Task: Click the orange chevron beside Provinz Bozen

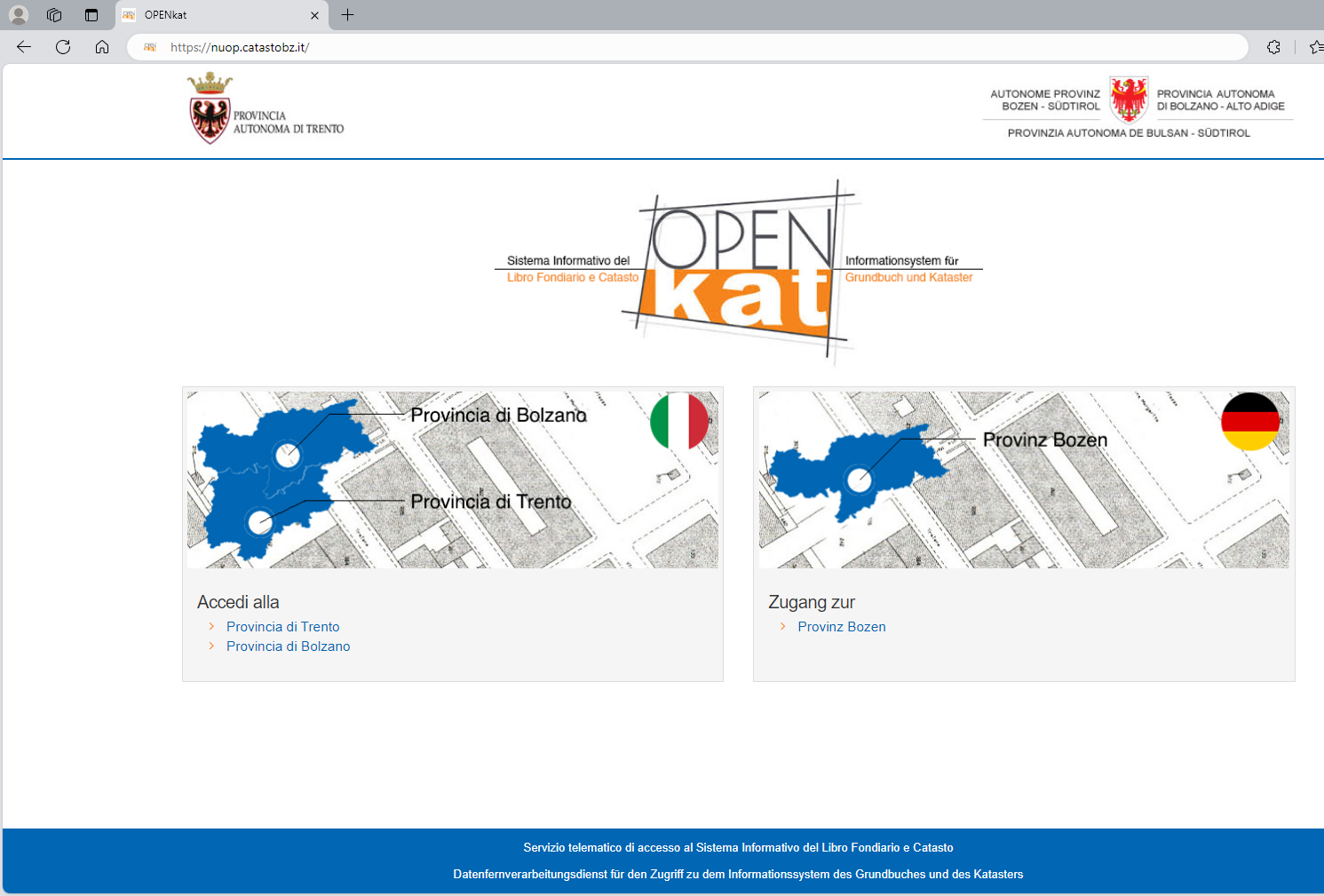Action: pyautogui.click(x=782, y=626)
